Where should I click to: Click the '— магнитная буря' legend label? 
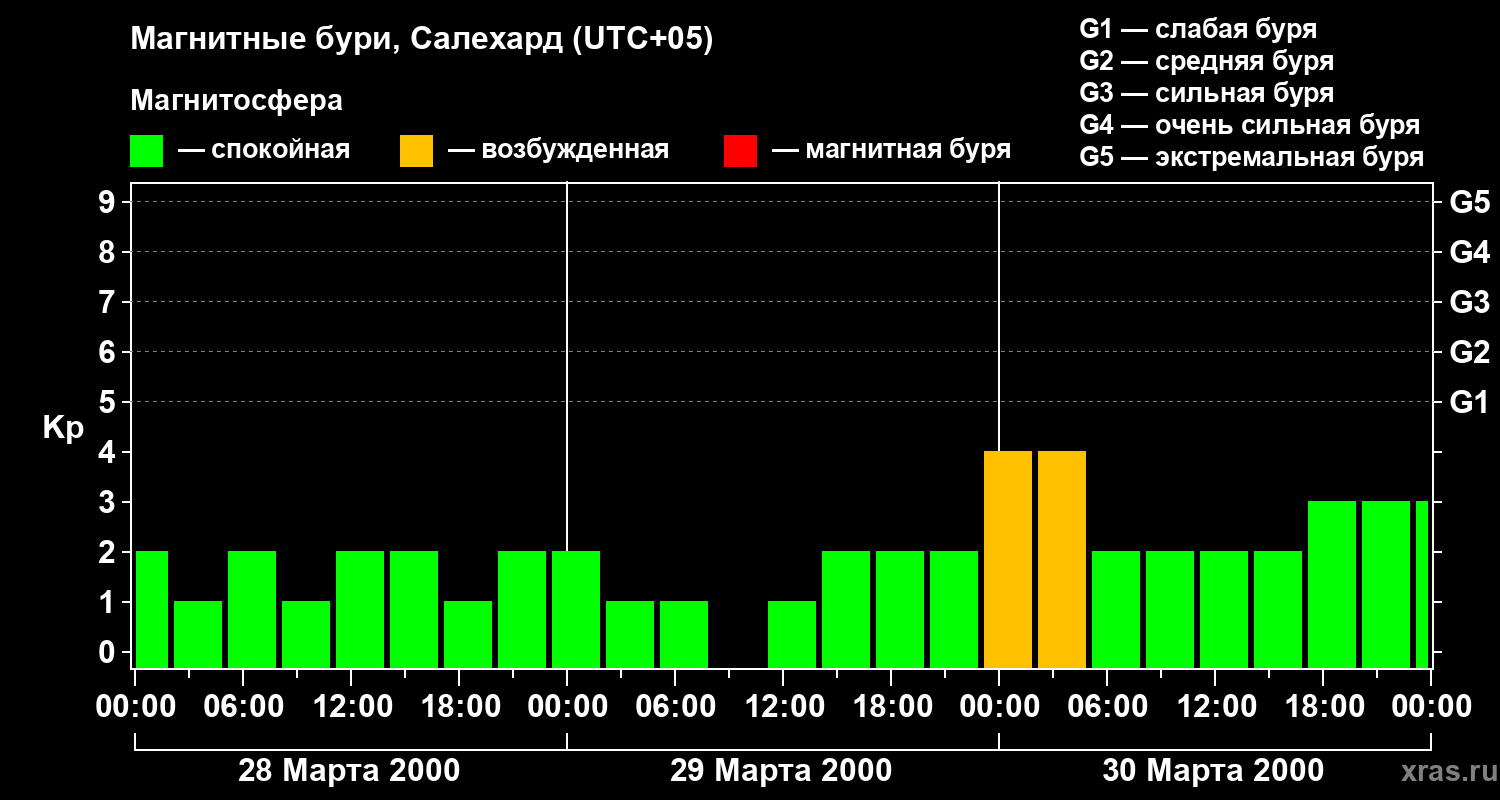pos(891,150)
